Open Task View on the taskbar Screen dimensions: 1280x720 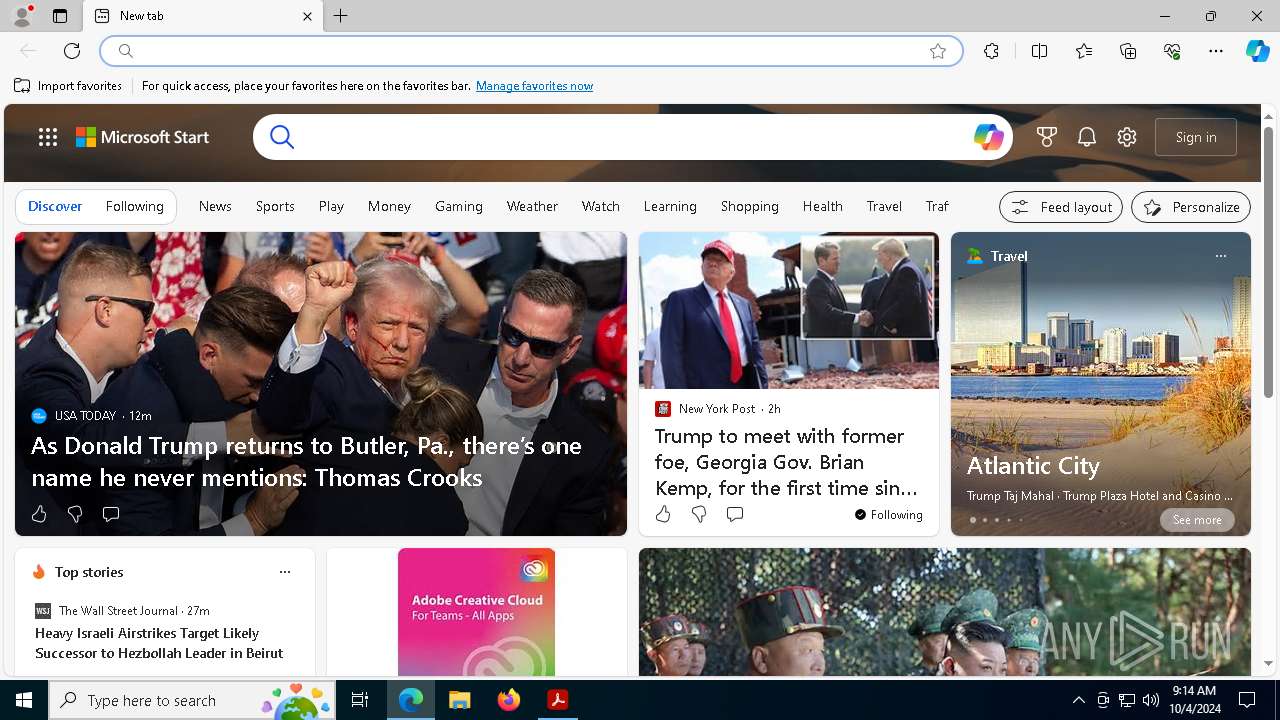pyautogui.click(x=360, y=700)
